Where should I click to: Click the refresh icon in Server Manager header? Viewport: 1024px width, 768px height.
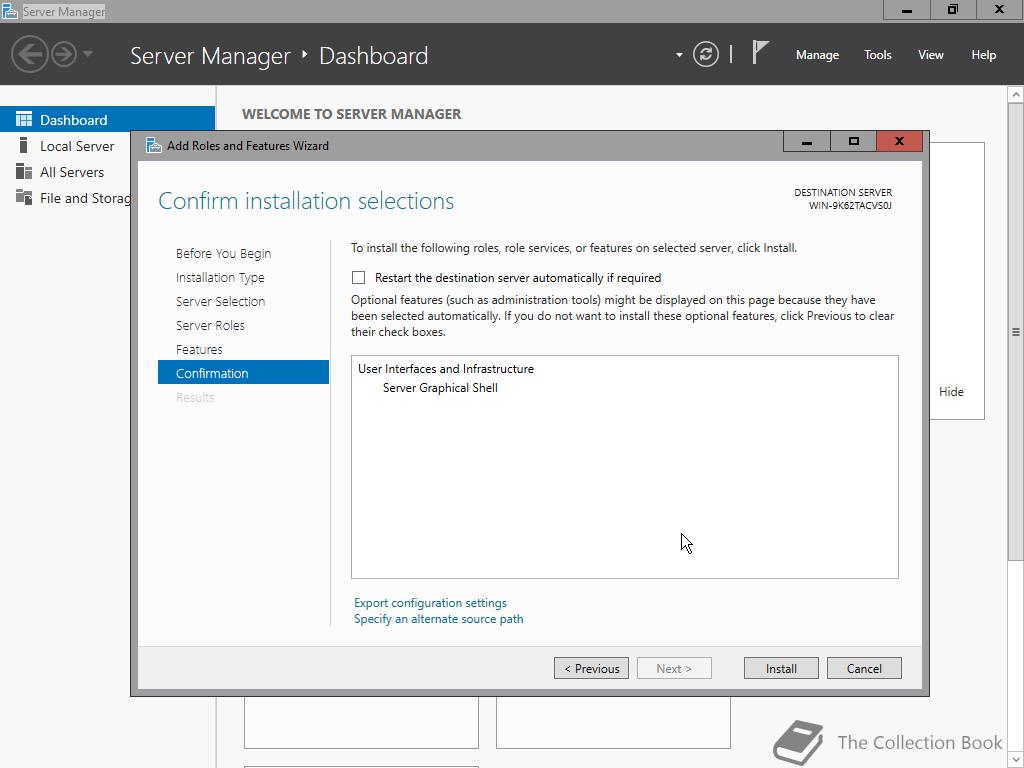[x=705, y=54]
